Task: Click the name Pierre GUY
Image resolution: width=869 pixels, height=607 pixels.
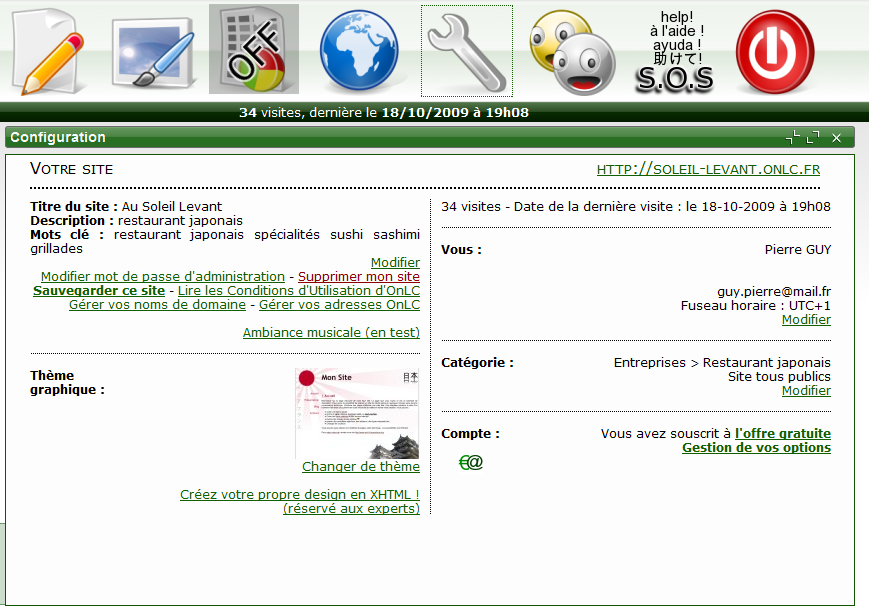Action: click(798, 249)
